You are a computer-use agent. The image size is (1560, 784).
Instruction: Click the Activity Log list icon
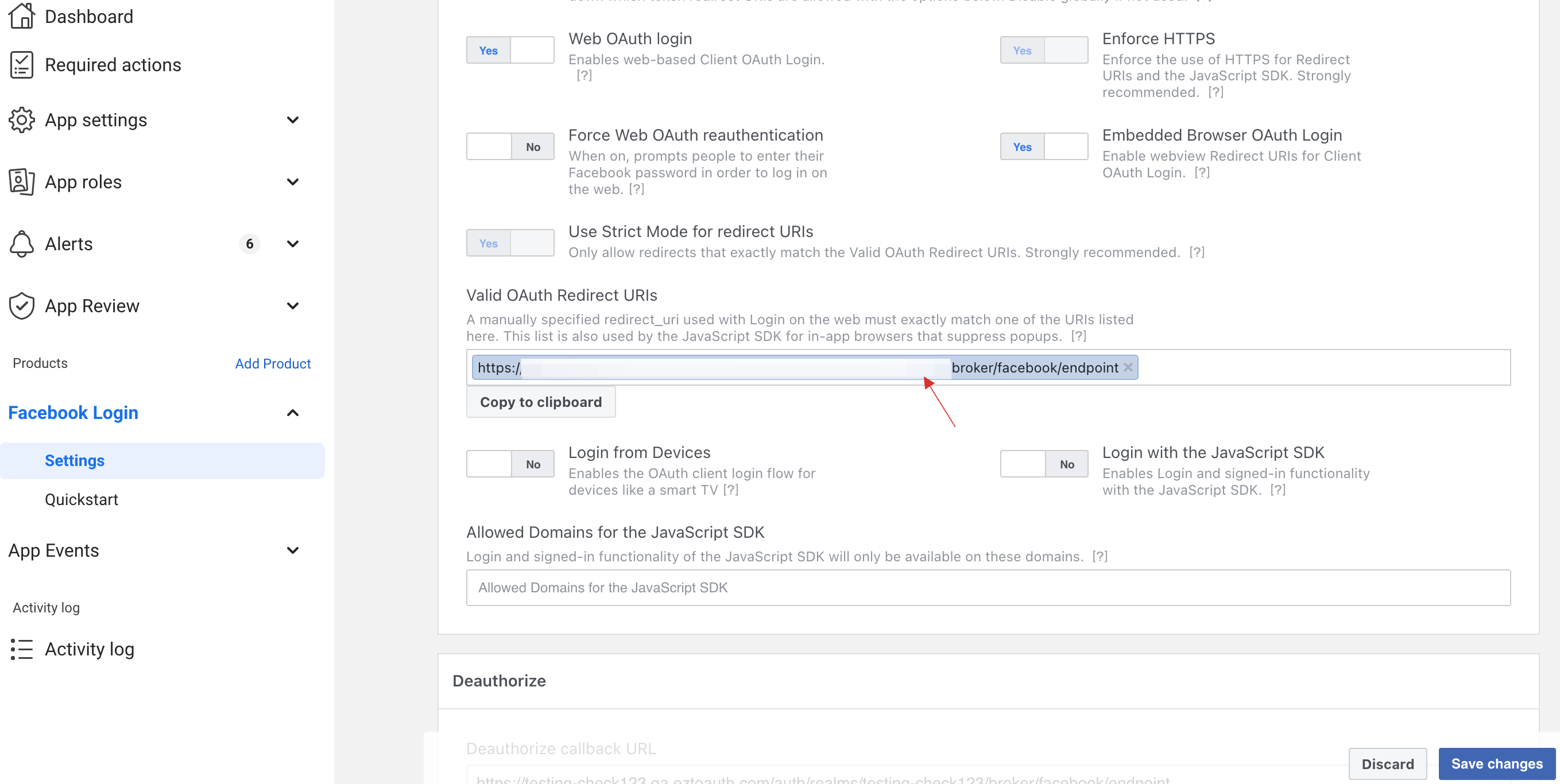tap(21, 649)
